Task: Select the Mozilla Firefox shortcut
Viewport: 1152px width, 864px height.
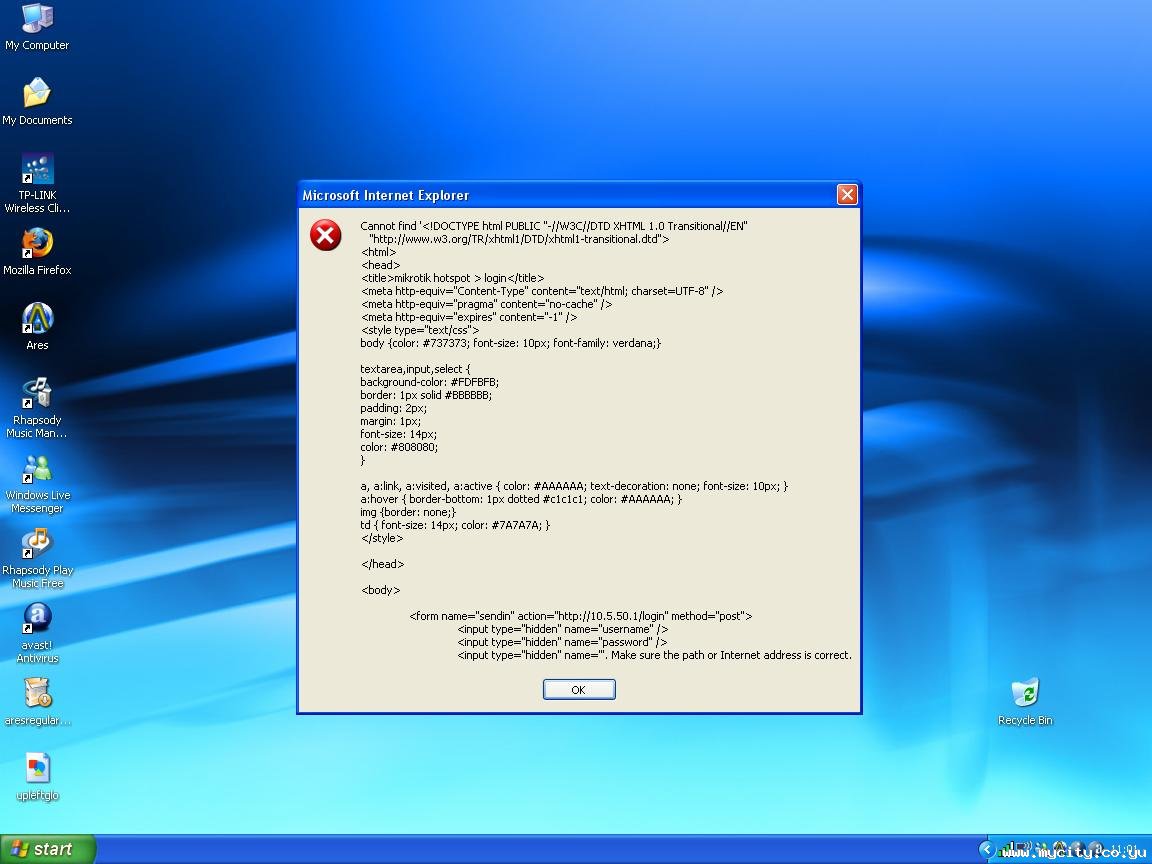Action: pos(37,252)
